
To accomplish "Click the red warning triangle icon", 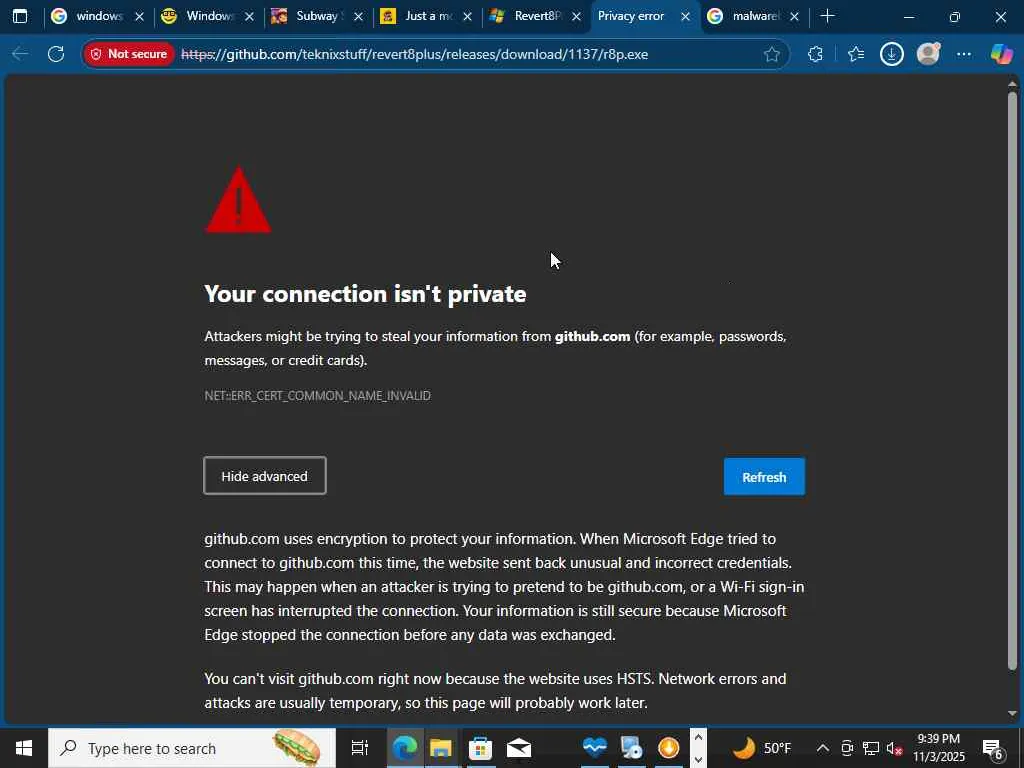I will 238,200.
